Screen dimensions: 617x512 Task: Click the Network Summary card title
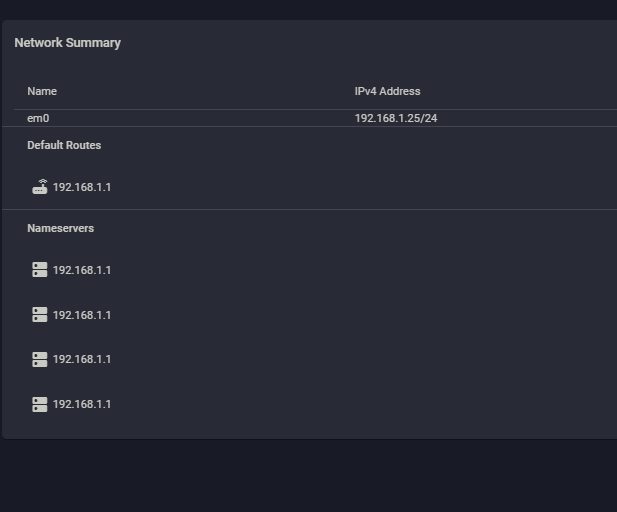[68, 43]
